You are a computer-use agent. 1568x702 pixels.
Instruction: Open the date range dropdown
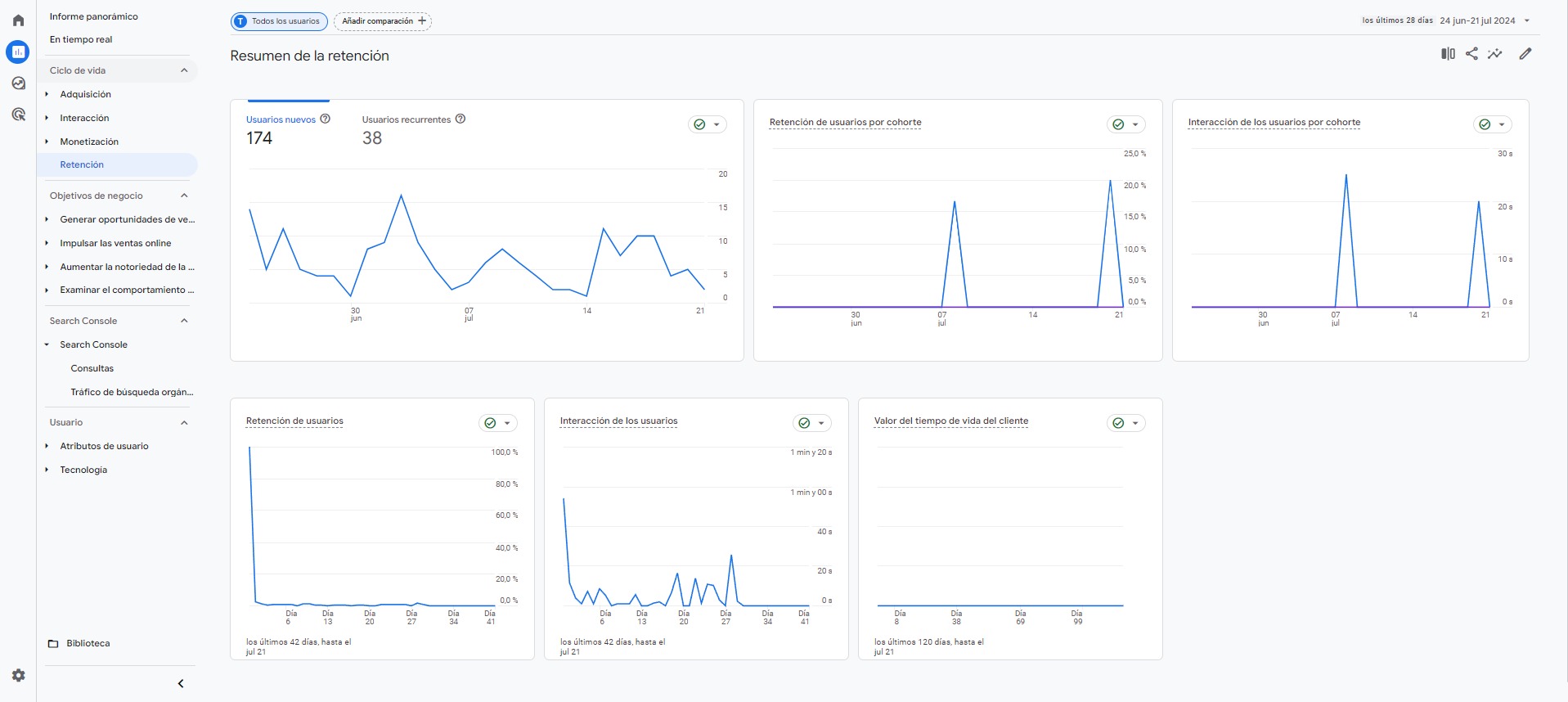1485,21
